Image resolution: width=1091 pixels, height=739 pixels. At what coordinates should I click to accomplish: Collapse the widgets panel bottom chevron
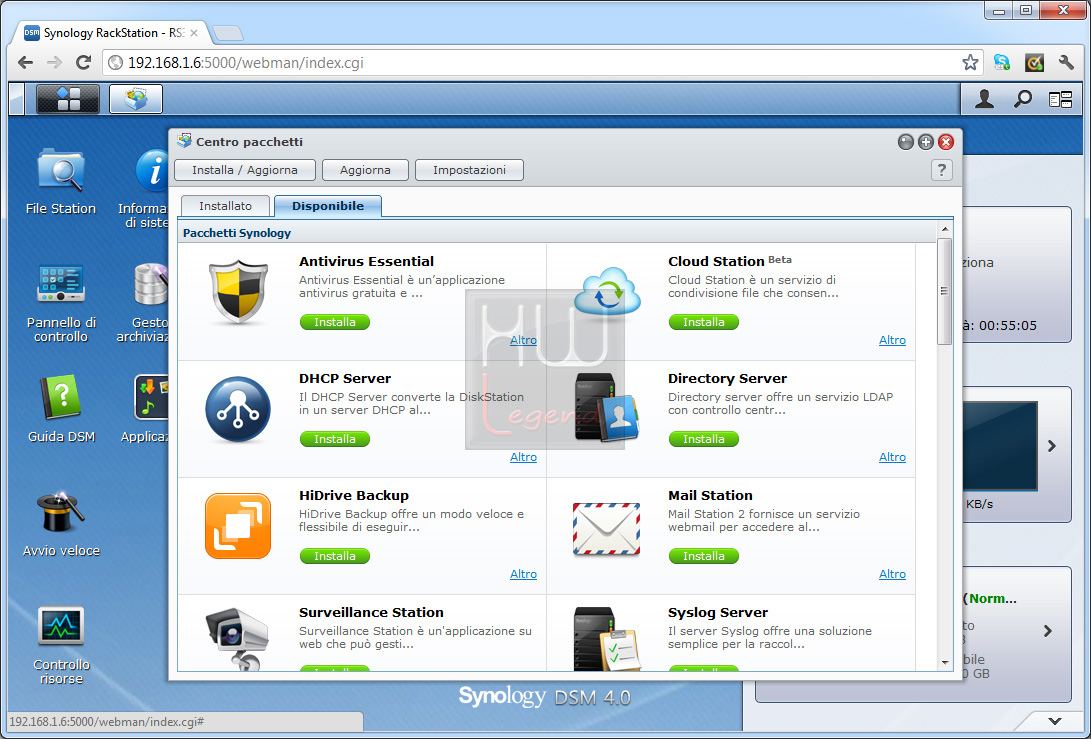tap(1055, 722)
